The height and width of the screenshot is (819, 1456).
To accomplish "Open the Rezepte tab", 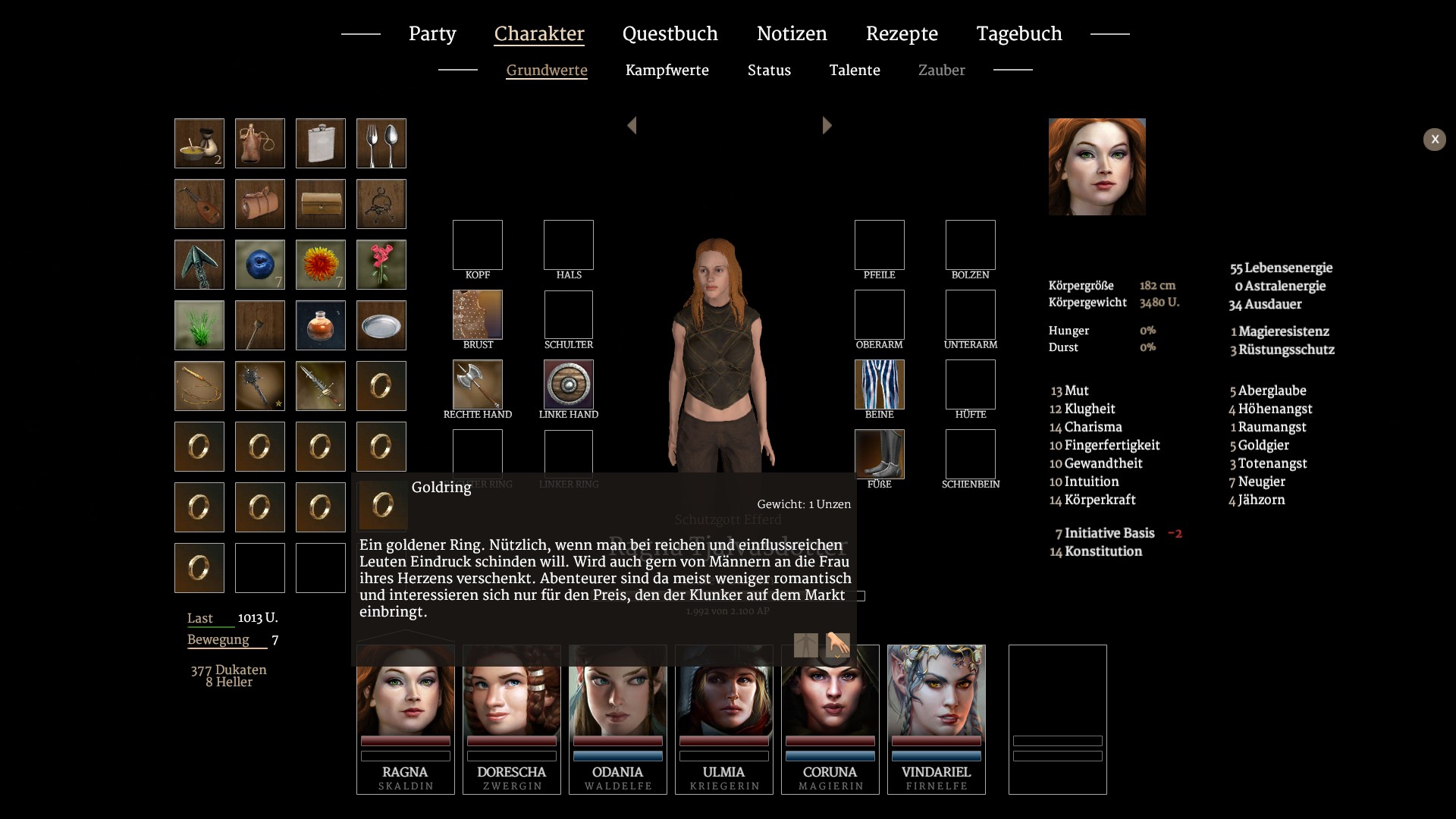I will click(902, 34).
